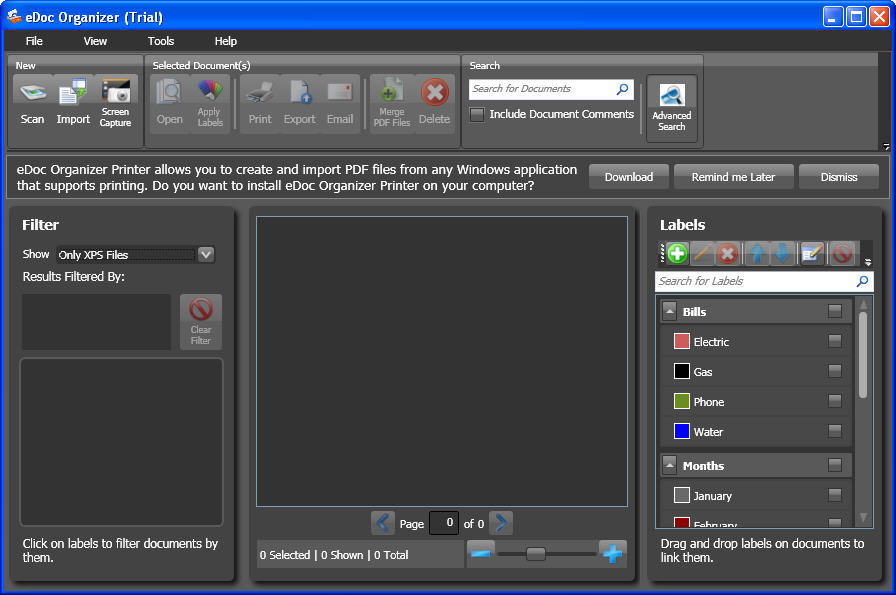Open the selected document
The height and width of the screenshot is (595, 896).
[169, 103]
